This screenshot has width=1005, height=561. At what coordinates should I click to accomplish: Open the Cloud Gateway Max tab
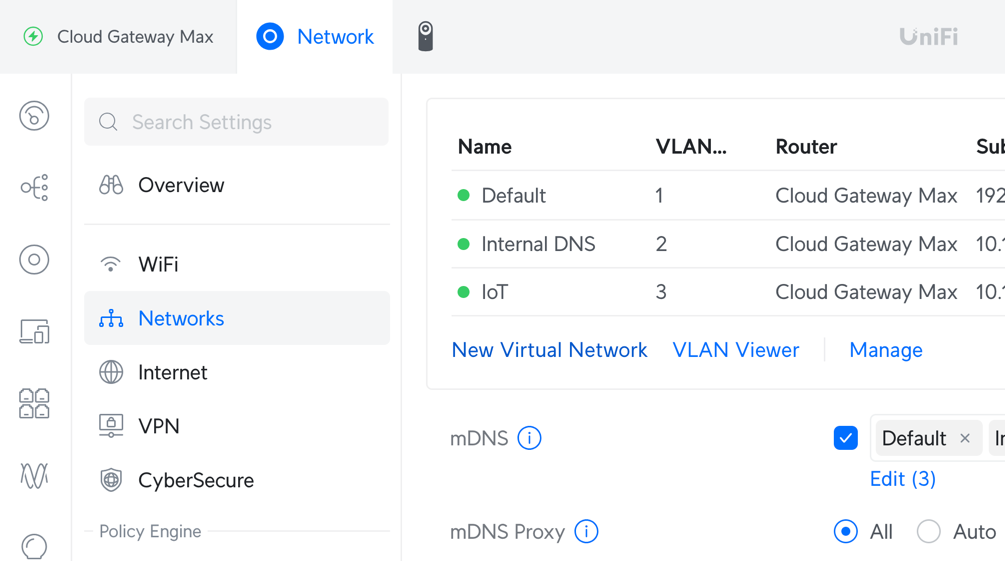point(118,37)
